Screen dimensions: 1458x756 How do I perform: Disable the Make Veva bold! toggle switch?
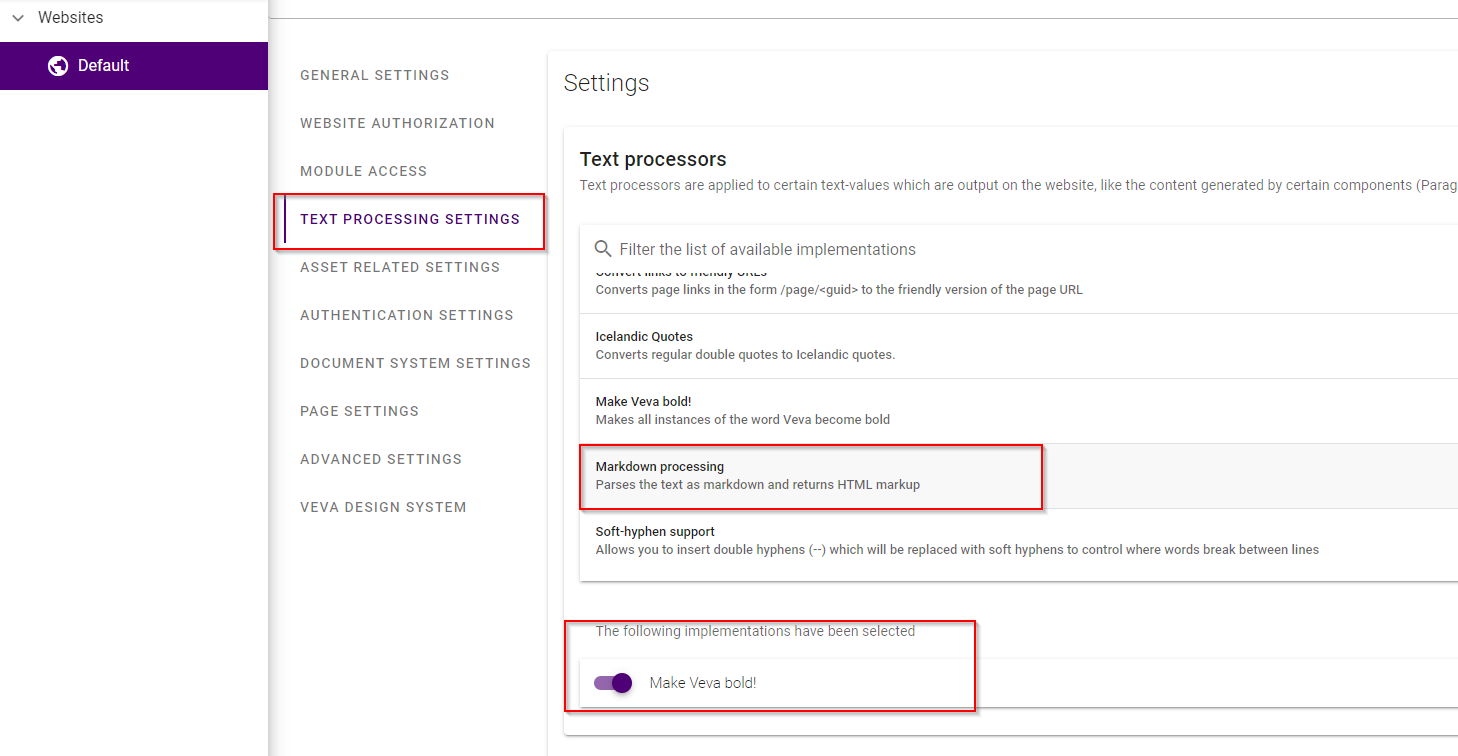(613, 683)
